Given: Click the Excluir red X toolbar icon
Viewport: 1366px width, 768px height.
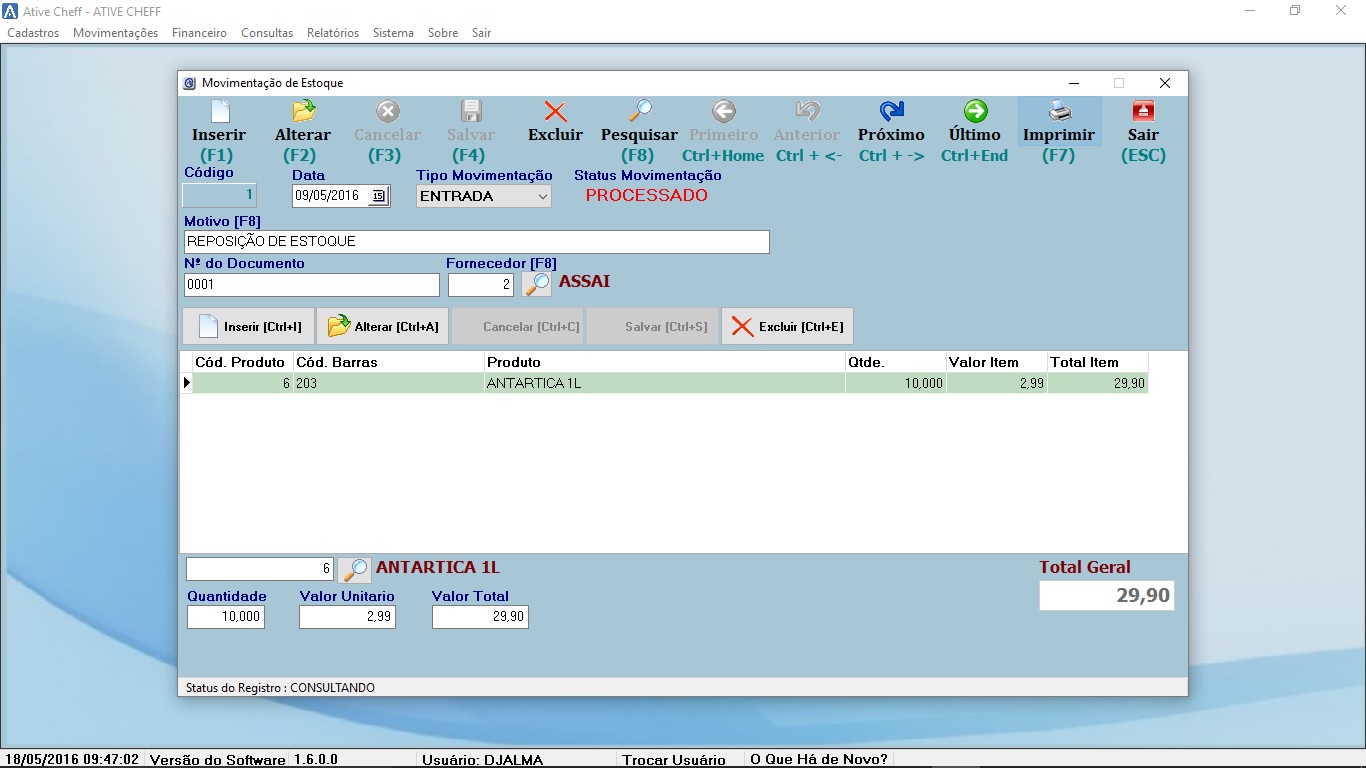Looking at the screenshot, I should (x=555, y=110).
